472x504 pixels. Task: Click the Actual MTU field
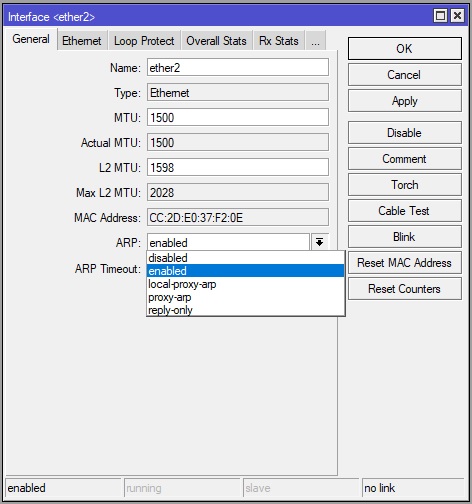pyautogui.click(x=238, y=143)
